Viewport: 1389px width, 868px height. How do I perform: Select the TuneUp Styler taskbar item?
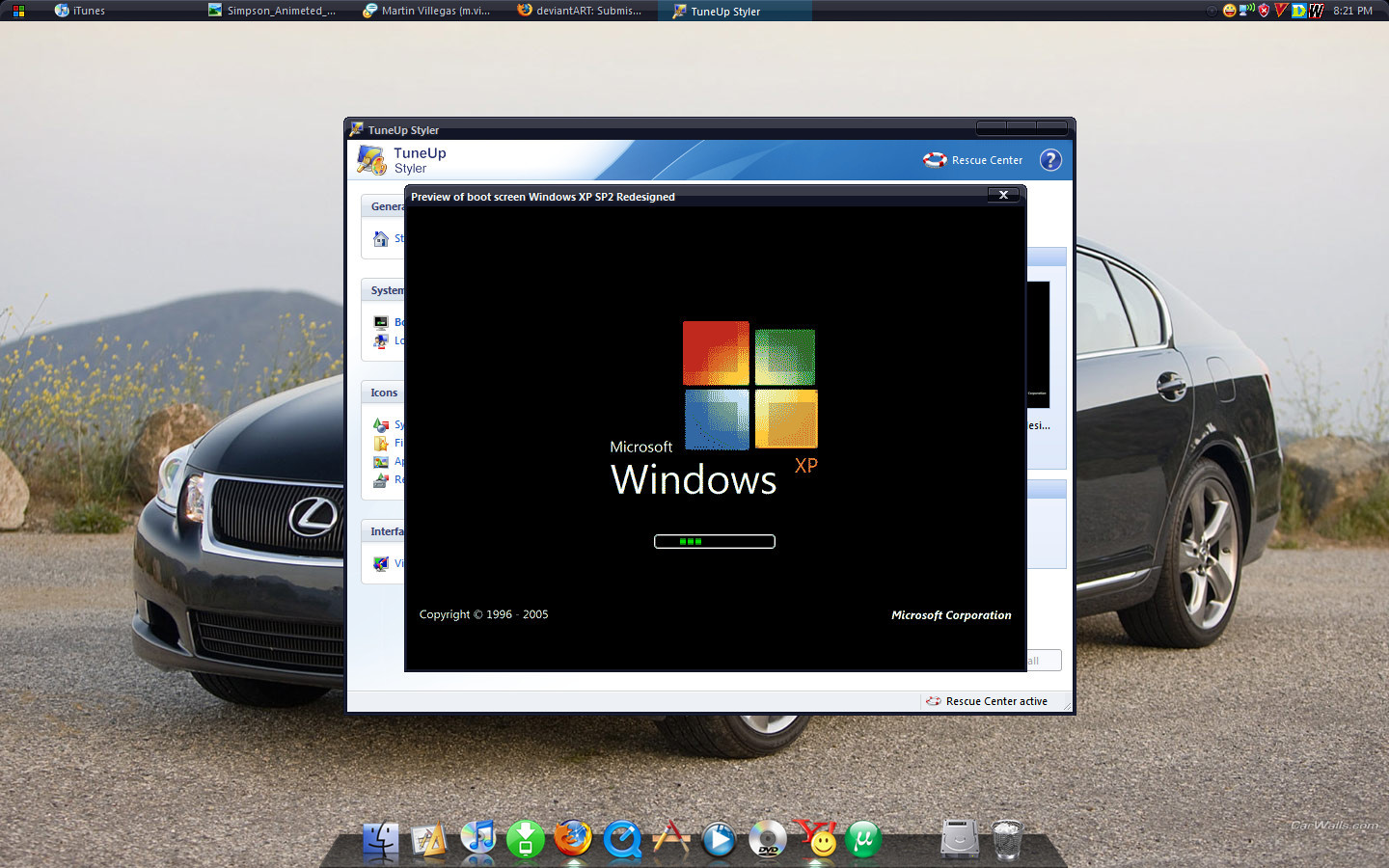tap(735, 11)
